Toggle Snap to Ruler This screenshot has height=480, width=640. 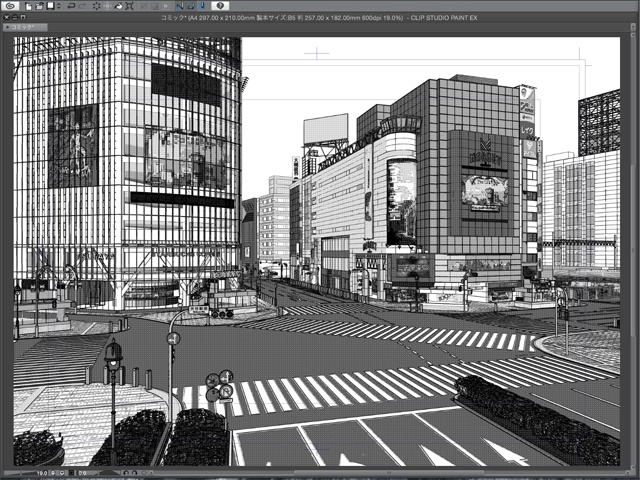click(180, 6)
